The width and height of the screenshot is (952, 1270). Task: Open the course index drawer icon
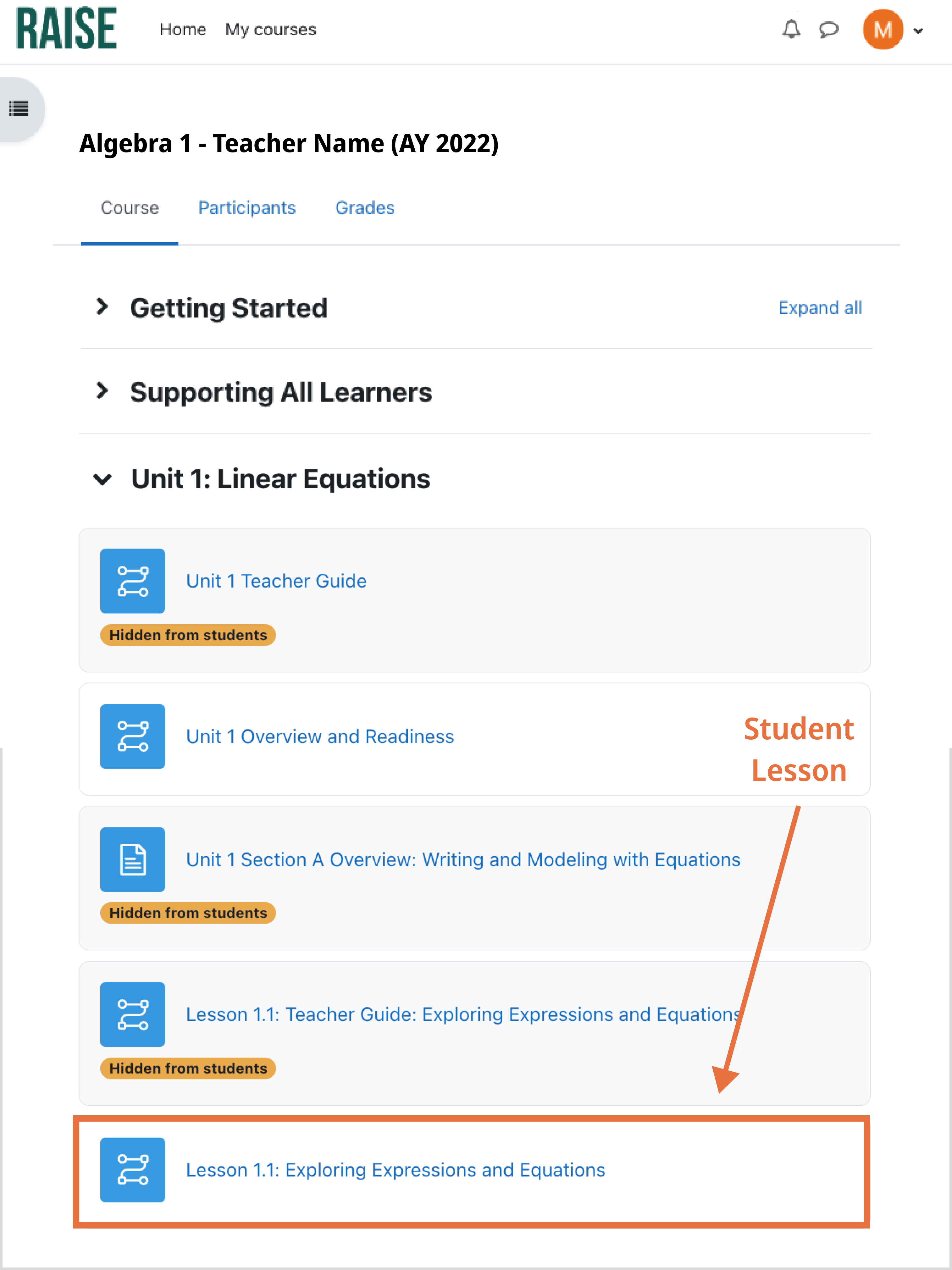18,108
